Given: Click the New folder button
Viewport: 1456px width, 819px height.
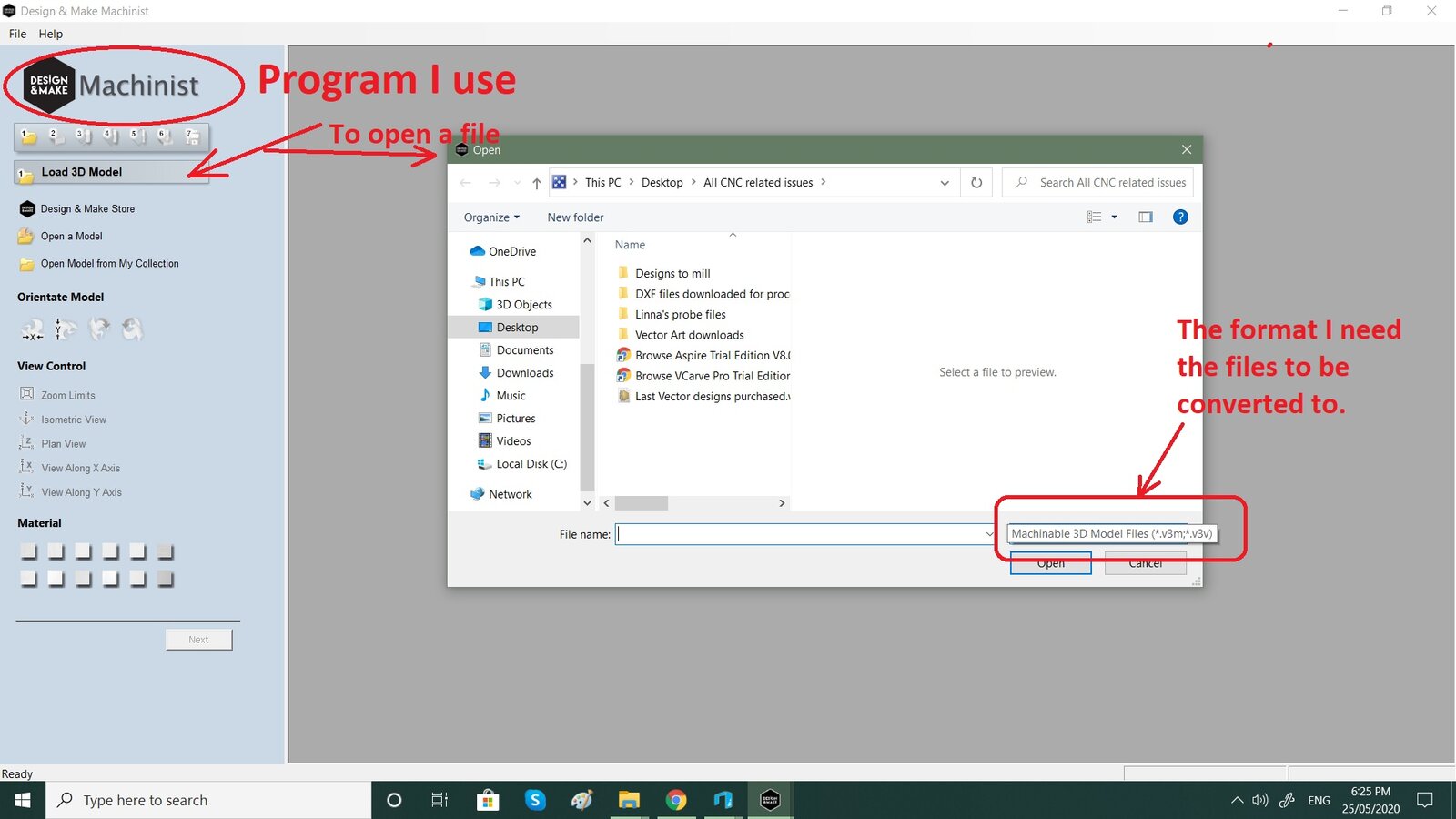Looking at the screenshot, I should (575, 217).
